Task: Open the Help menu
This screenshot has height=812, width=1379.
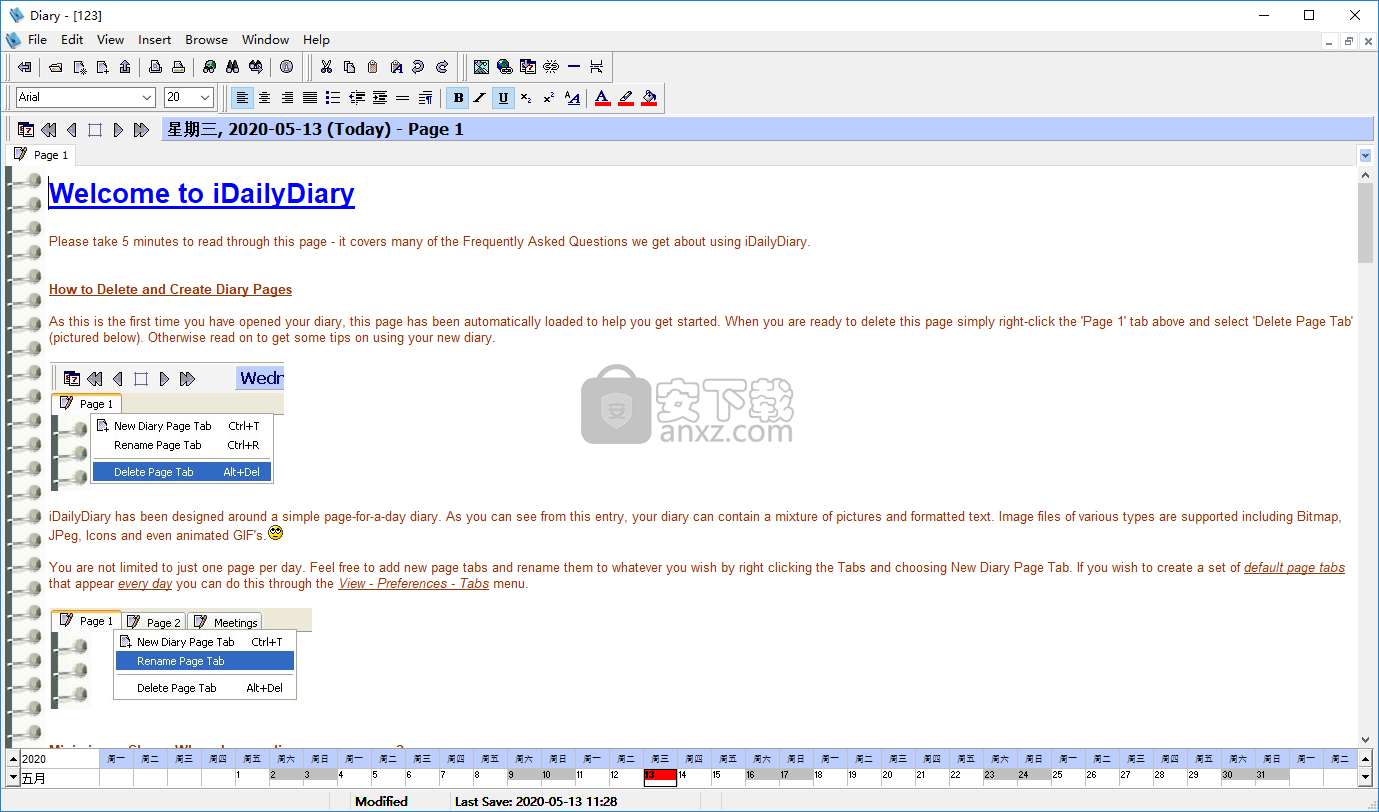Action: [316, 40]
